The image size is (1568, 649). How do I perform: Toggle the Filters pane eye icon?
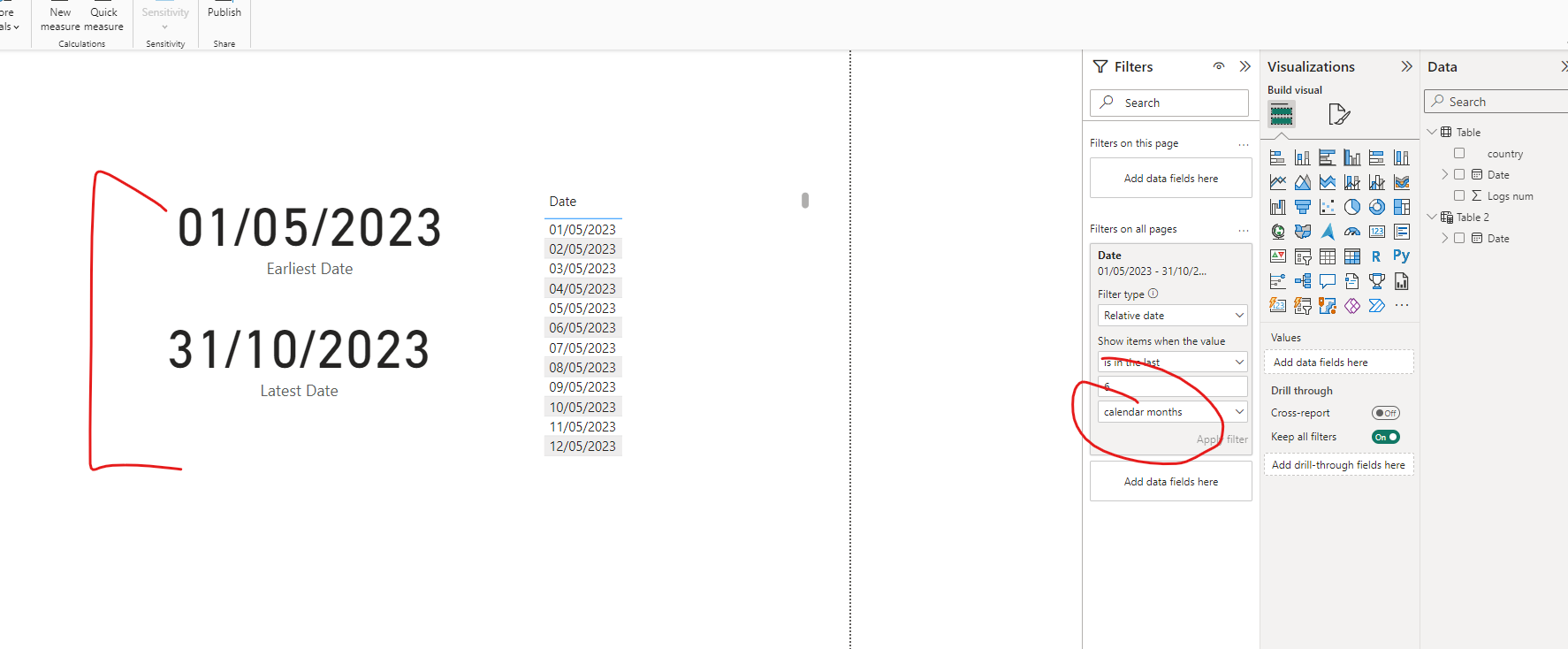tap(1219, 66)
